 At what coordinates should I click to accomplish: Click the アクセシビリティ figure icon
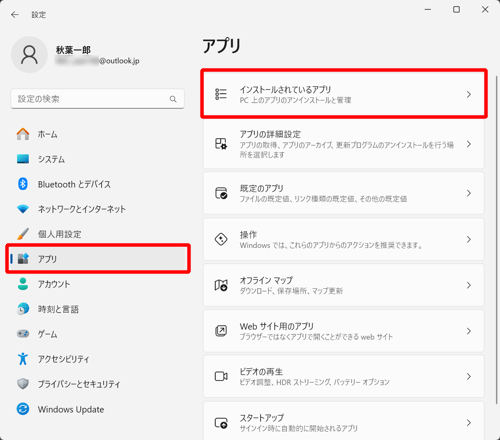coord(23,359)
